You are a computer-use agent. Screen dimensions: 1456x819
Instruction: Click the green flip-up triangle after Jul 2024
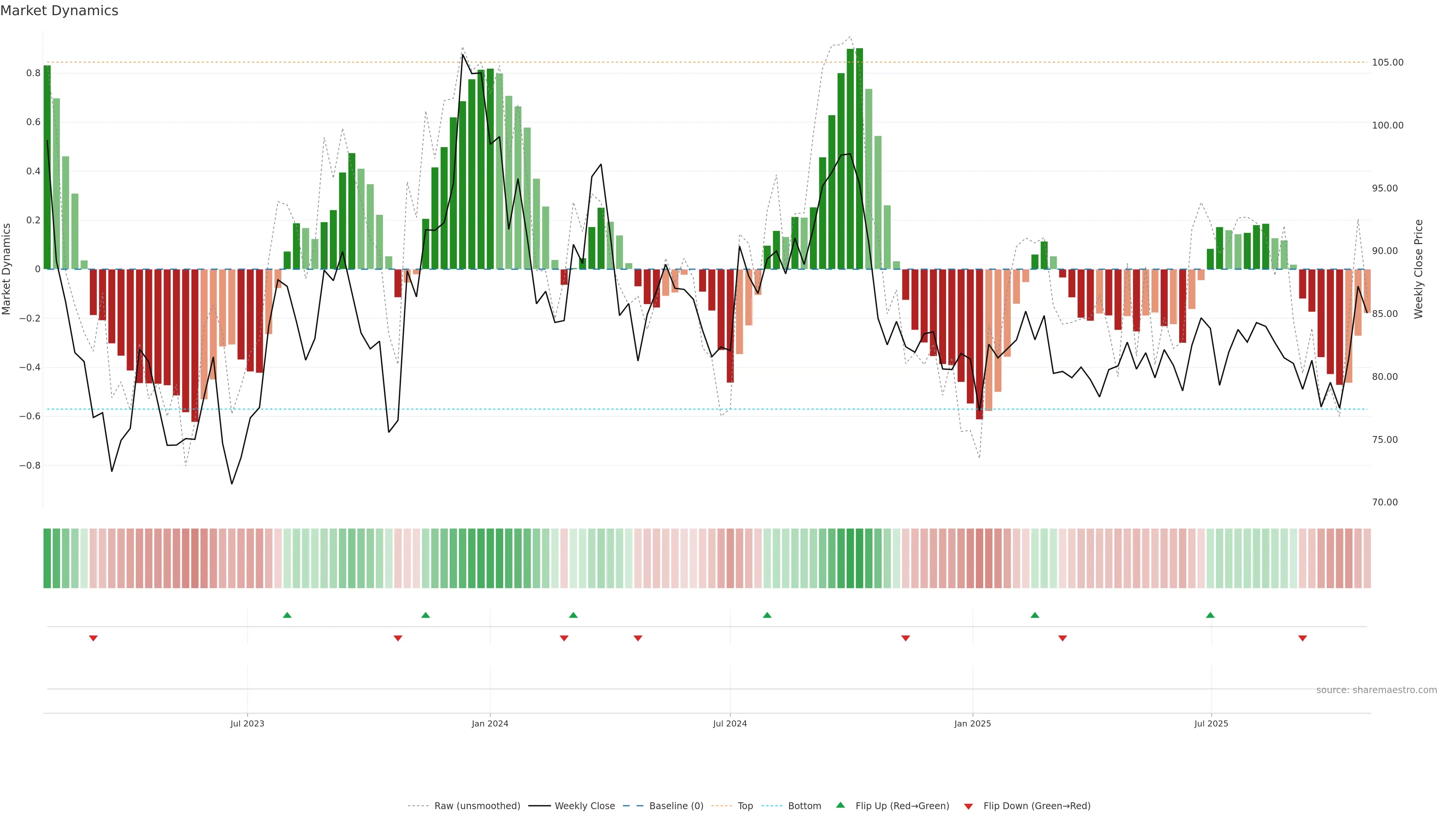[767, 615]
